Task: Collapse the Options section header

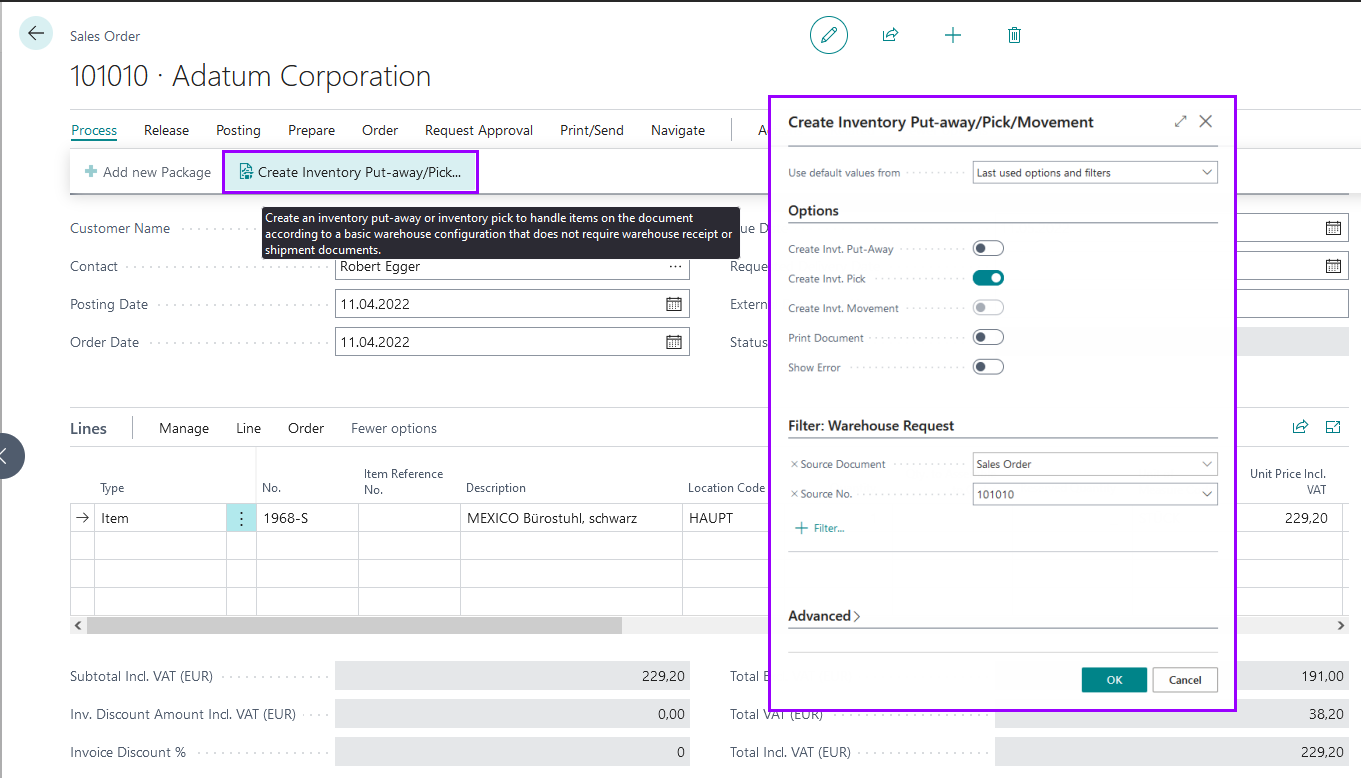Action: coord(813,211)
